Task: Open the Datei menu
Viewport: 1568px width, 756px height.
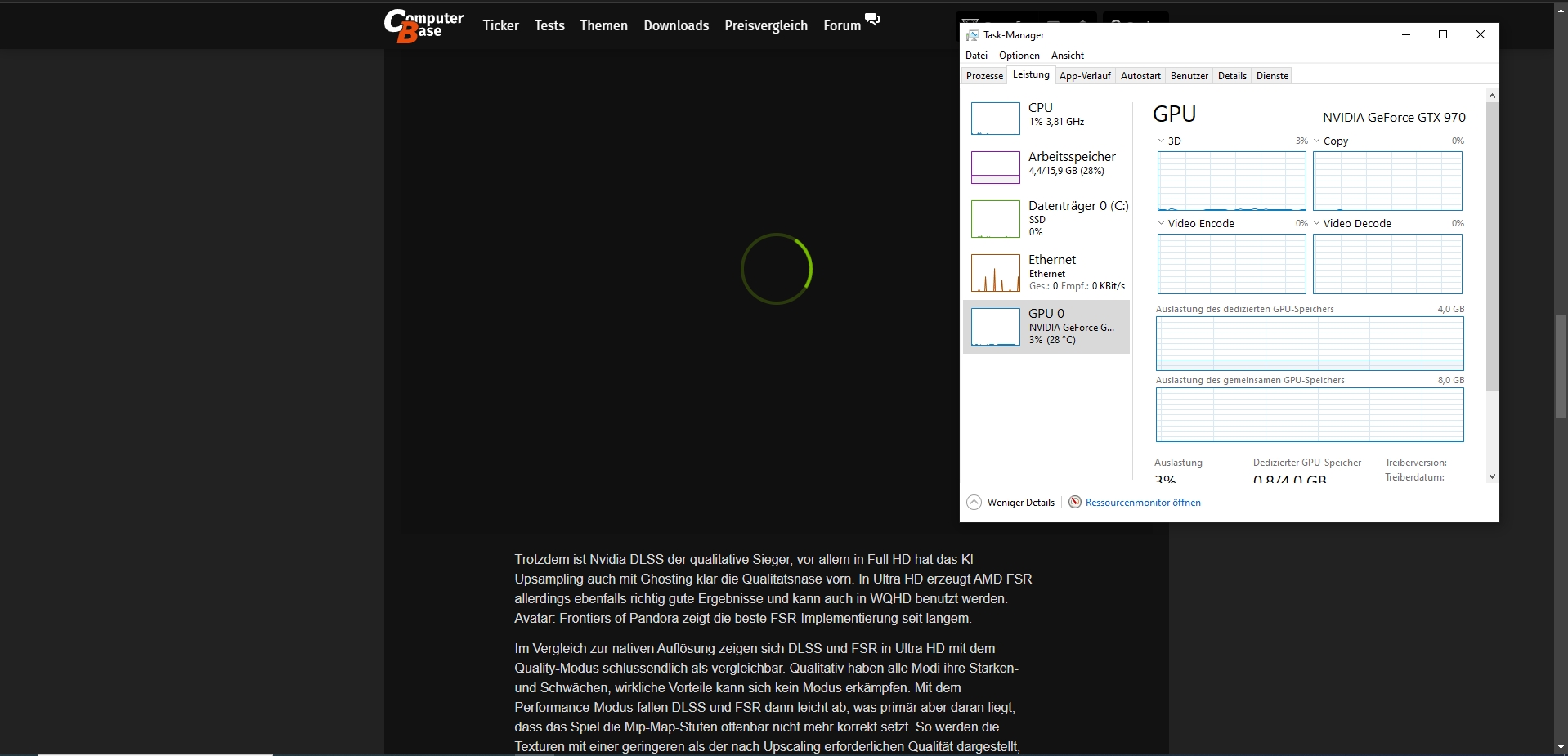Action: coord(976,56)
